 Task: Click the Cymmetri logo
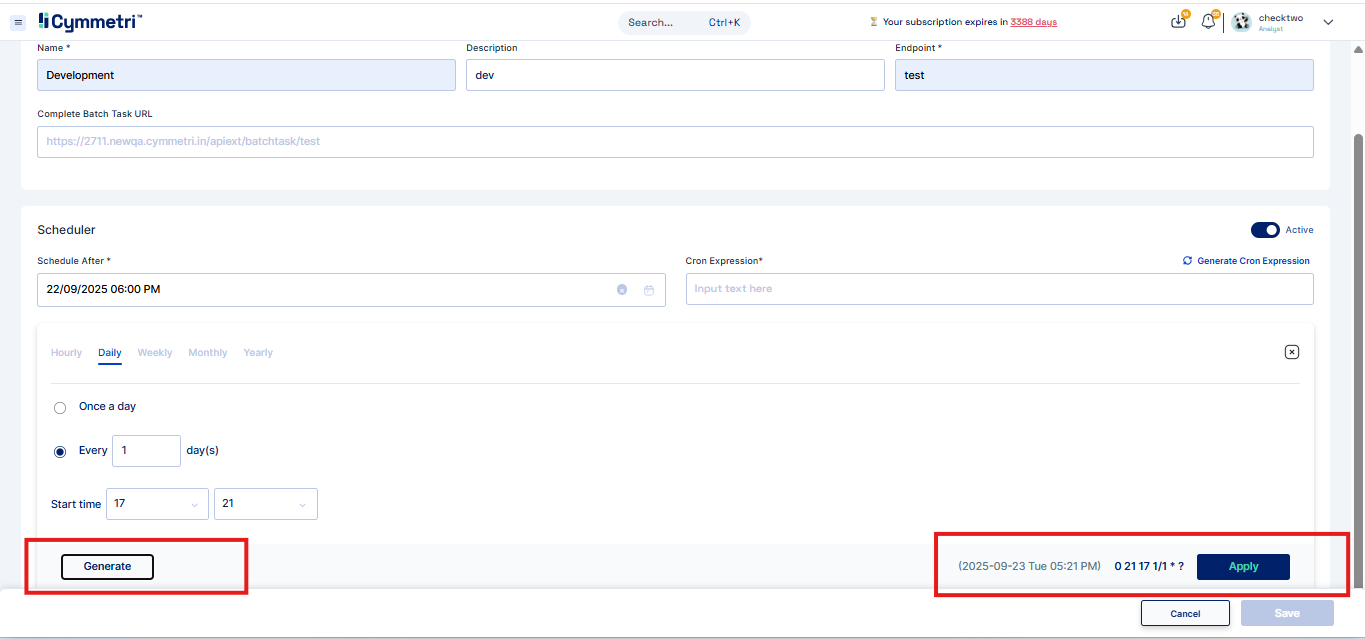90,22
